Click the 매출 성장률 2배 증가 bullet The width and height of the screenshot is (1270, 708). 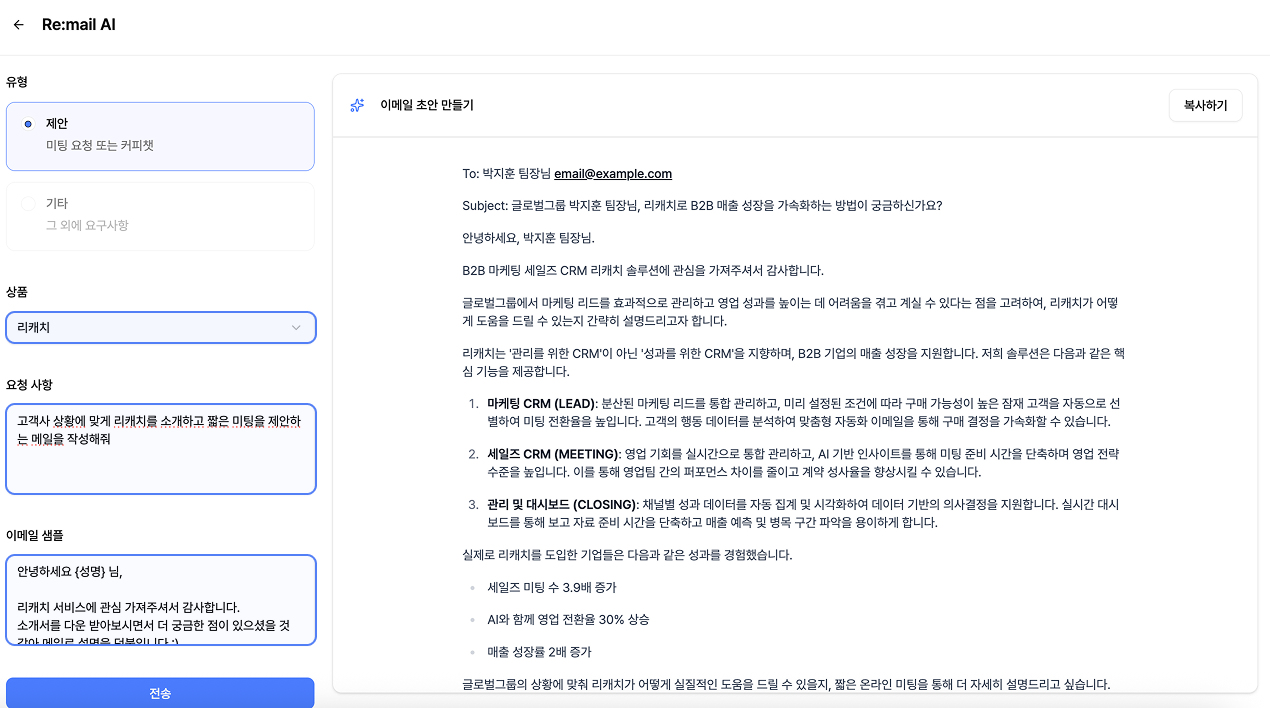539,652
